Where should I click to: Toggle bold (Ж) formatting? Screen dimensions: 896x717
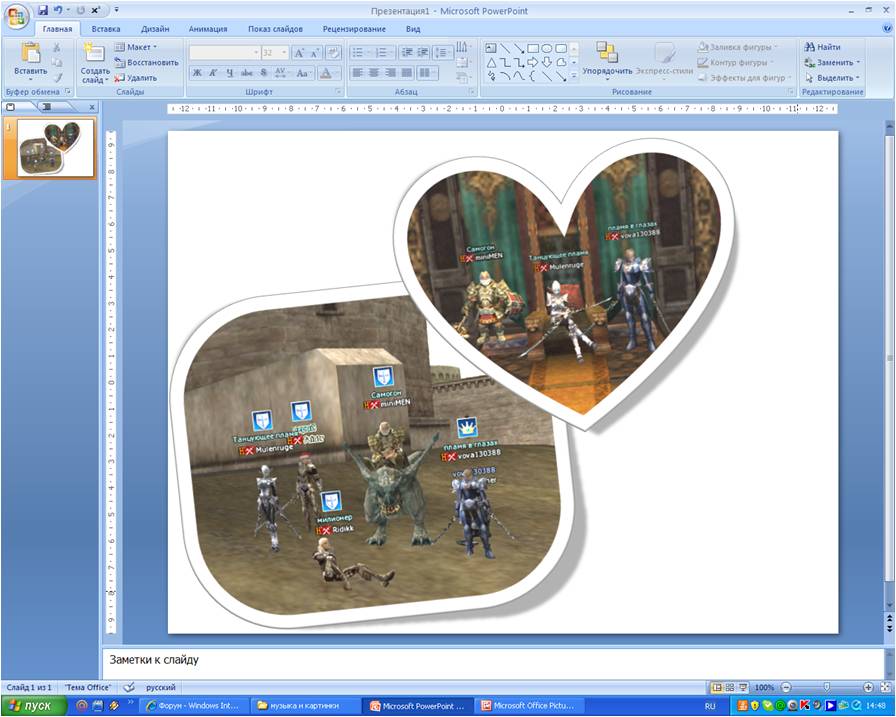click(x=197, y=73)
